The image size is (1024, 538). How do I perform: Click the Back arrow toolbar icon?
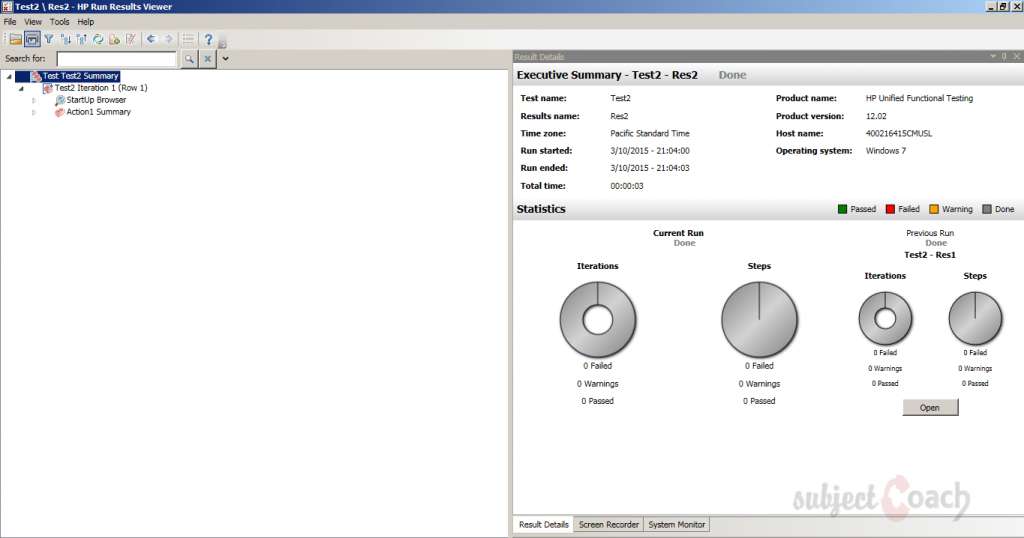pos(152,39)
